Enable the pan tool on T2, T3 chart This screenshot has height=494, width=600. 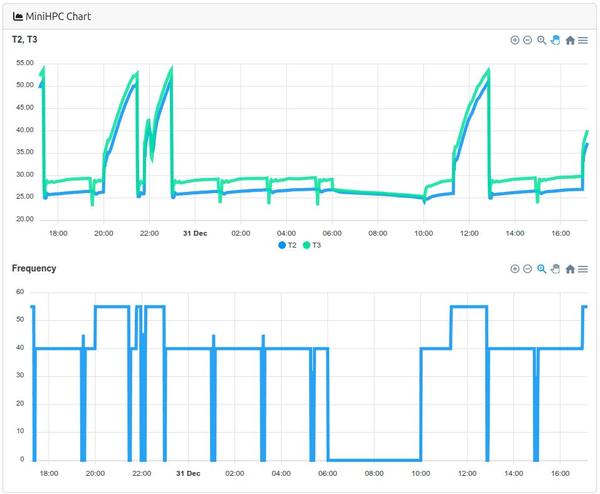(x=555, y=40)
